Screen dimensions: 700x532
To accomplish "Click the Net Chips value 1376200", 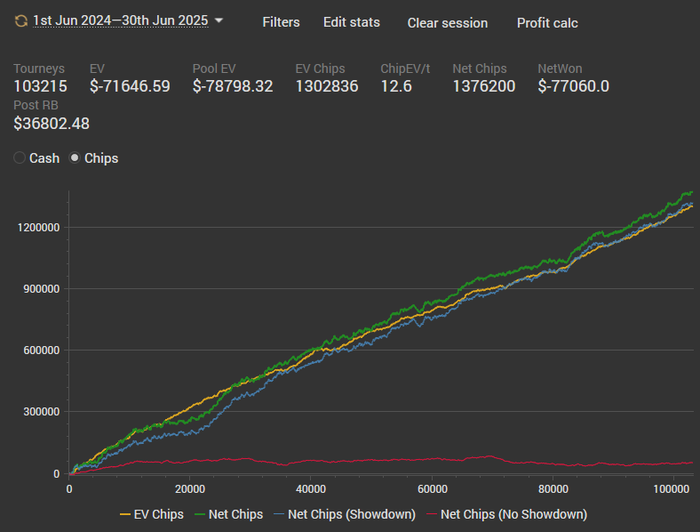I will 484,86.
